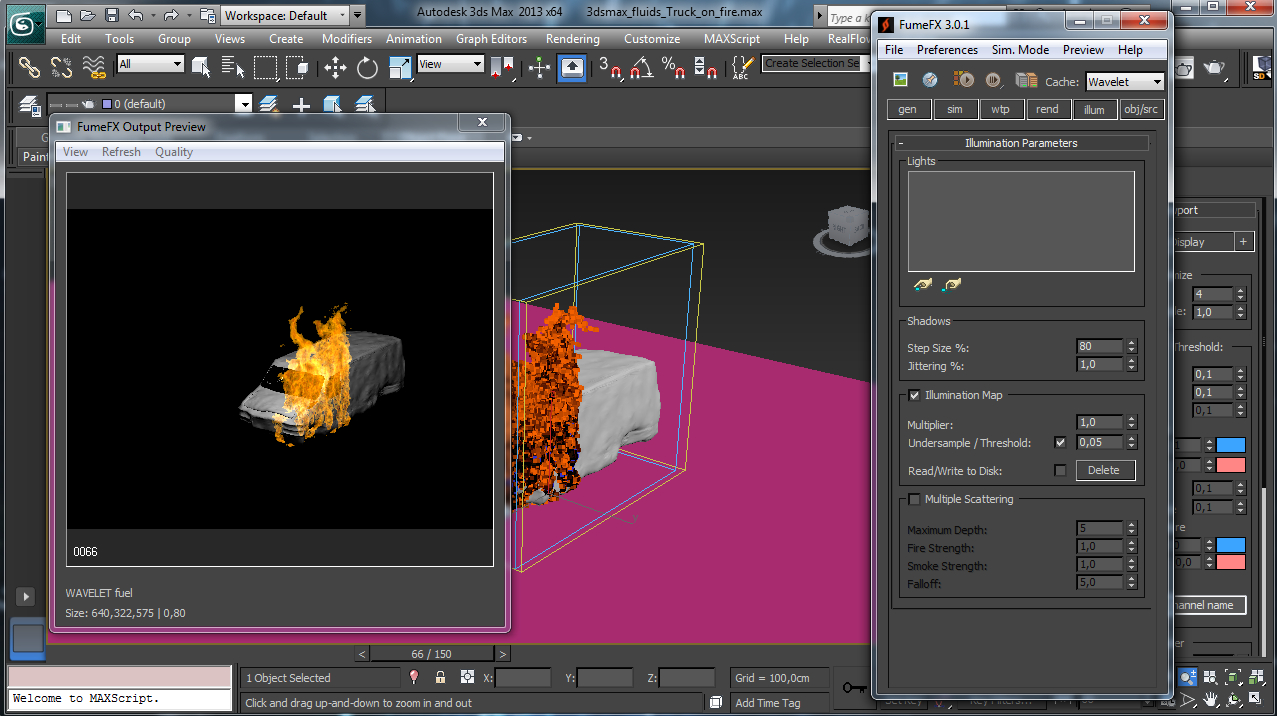Open the Graph Editors menu
The image size is (1277, 716).
pyautogui.click(x=491, y=39)
